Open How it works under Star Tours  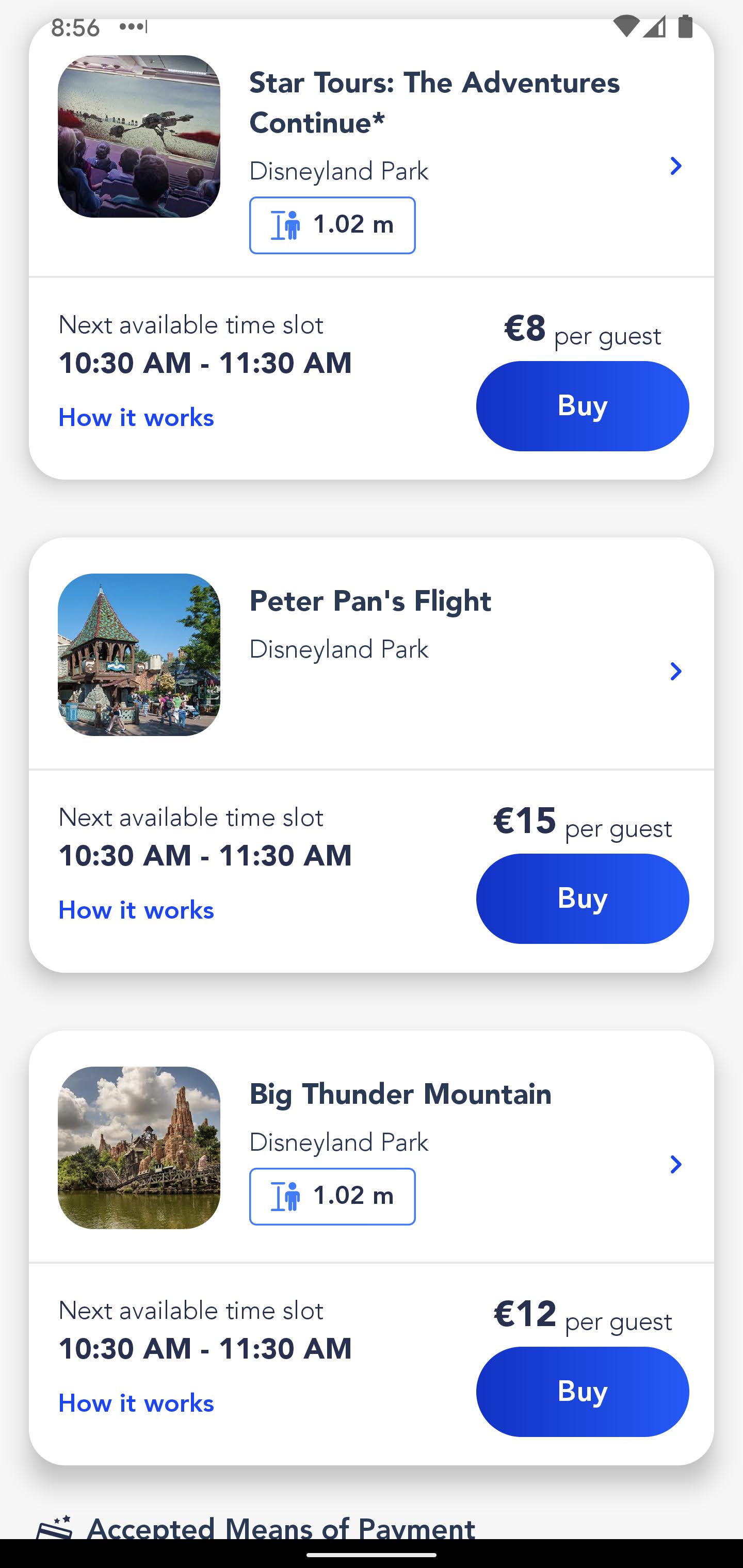point(136,418)
